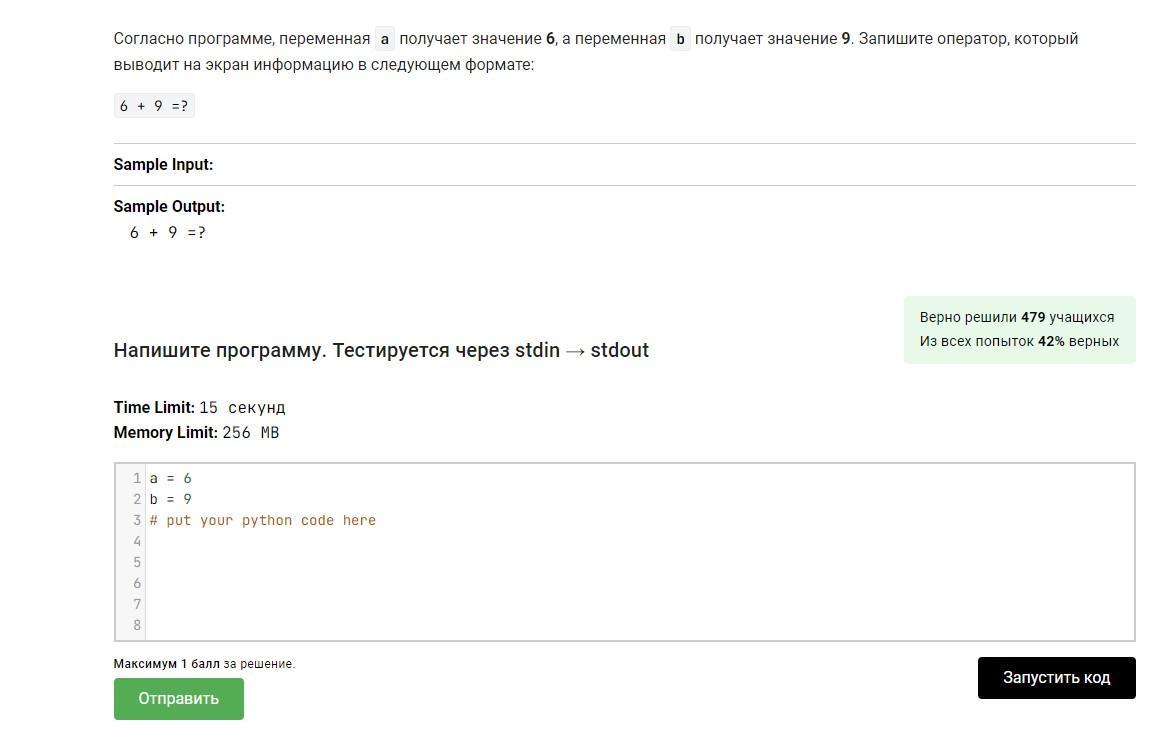Screen dimensions: 1159x754
Task: Click the Time Limit 15 секунд text
Action: [x=200, y=407]
